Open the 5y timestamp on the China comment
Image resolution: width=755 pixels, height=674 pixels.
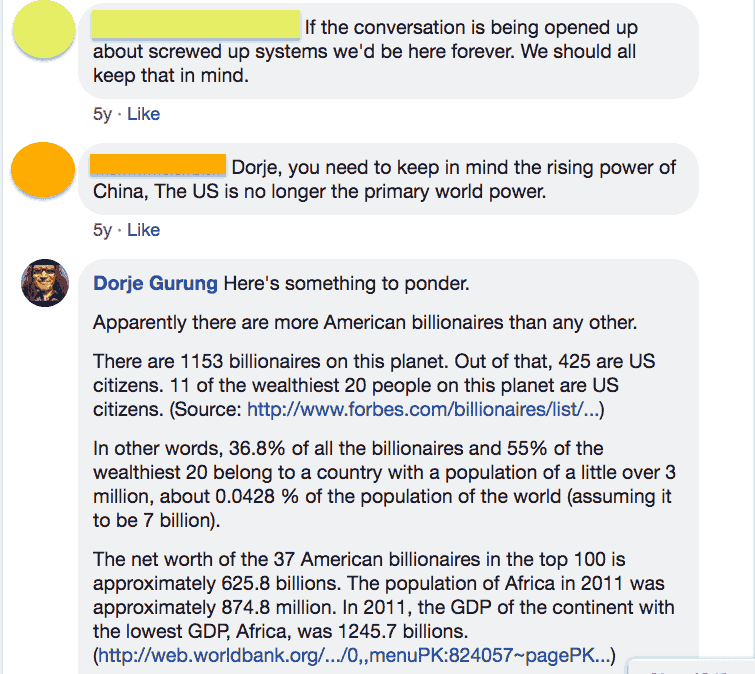point(102,230)
